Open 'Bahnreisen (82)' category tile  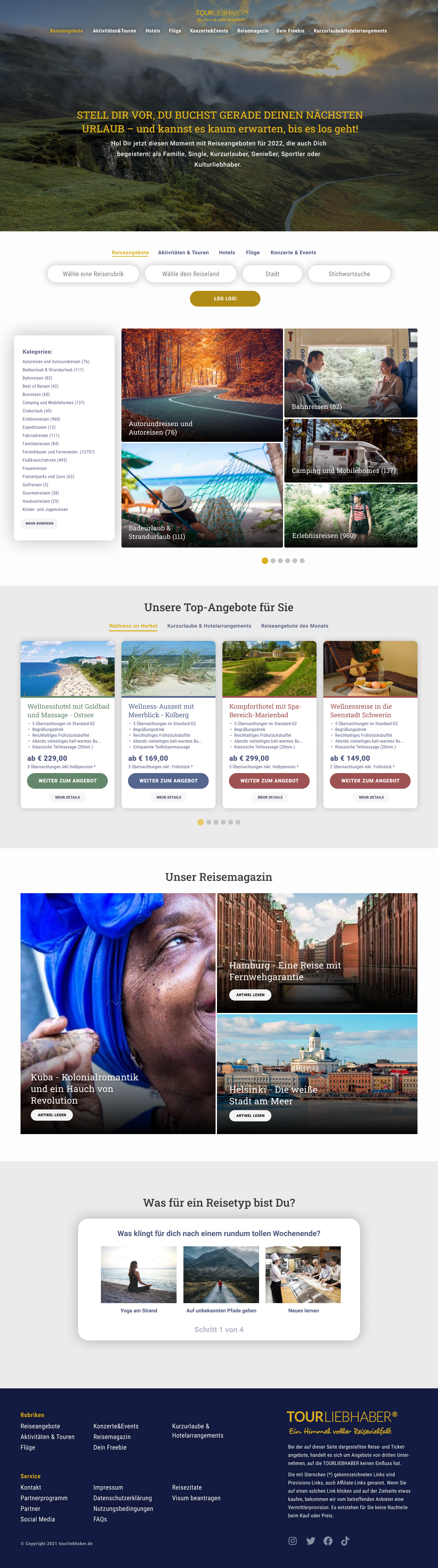point(351,373)
